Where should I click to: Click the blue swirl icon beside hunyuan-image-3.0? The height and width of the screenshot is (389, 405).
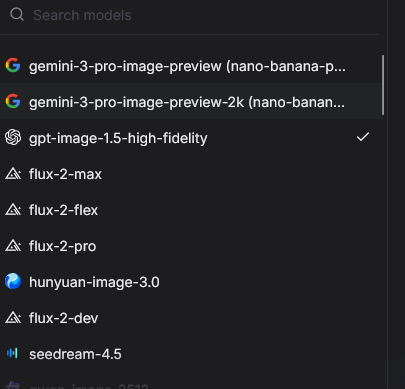point(13,281)
